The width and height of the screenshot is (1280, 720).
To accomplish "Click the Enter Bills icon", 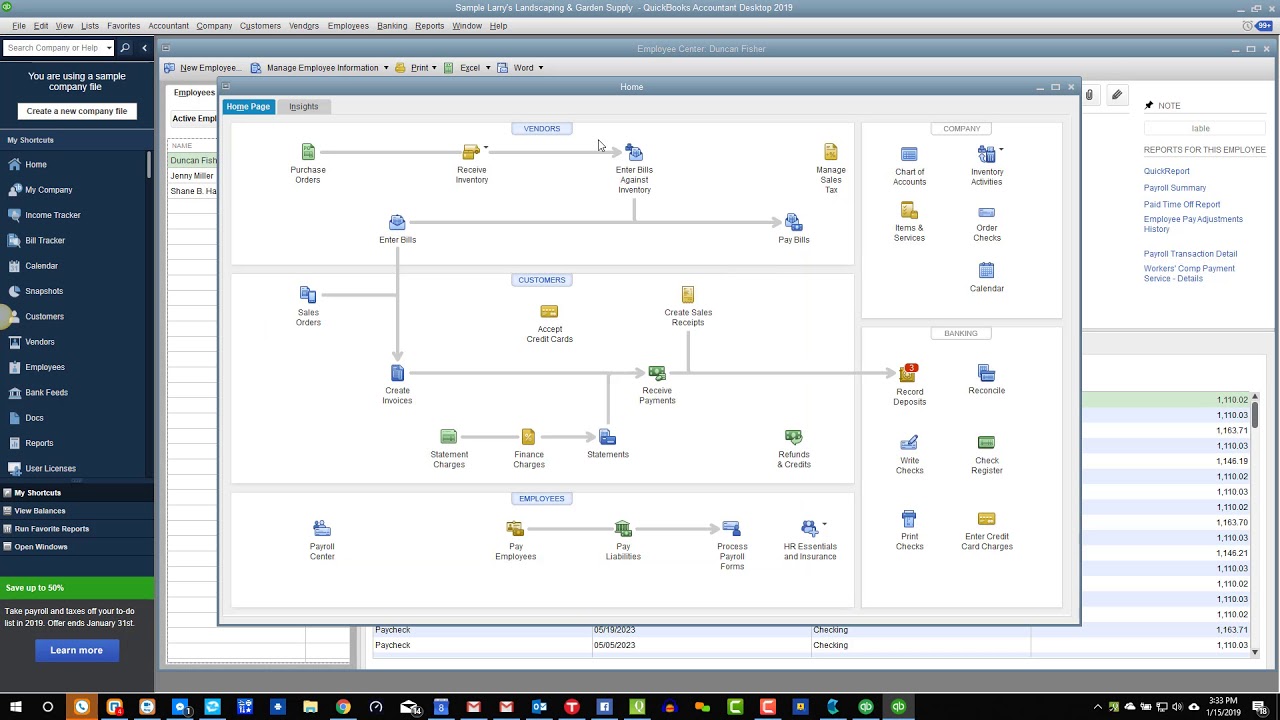I will tap(397, 222).
